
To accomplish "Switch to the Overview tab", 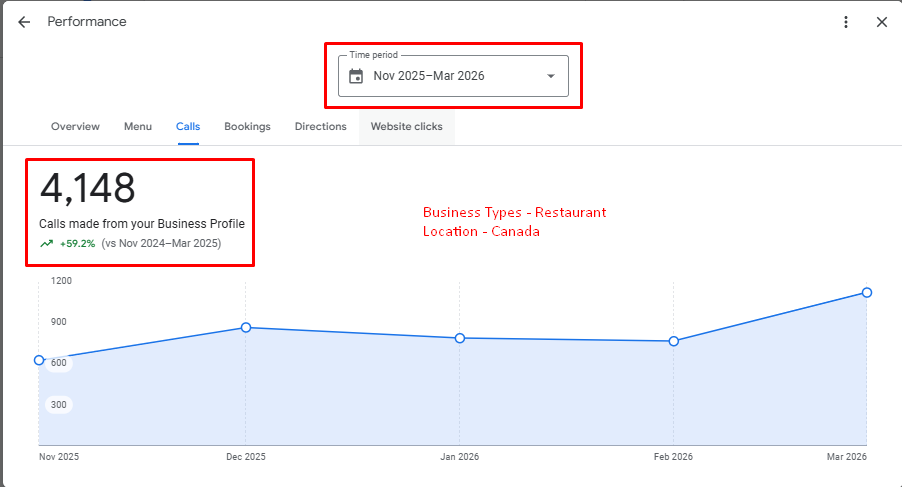I will [x=75, y=127].
